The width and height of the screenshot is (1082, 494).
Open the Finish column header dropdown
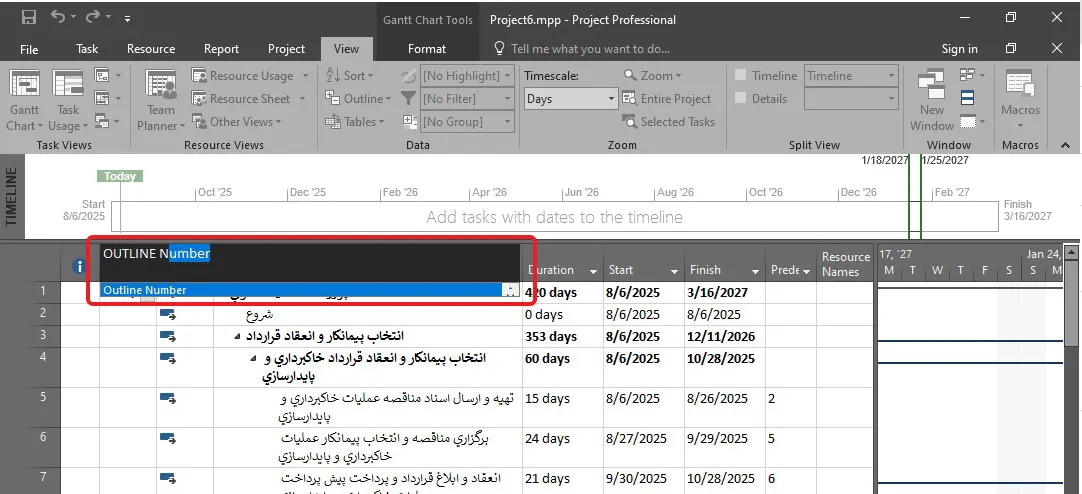(x=755, y=270)
